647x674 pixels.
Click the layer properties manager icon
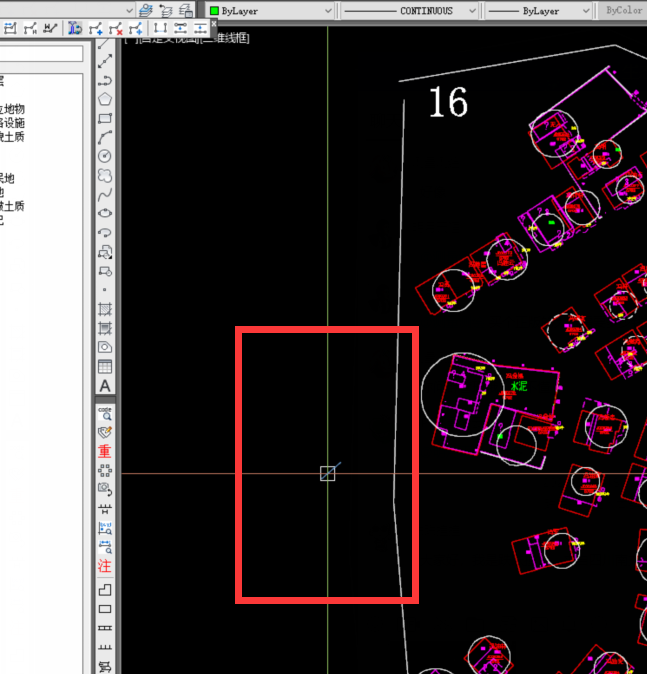(x=146, y=10)
